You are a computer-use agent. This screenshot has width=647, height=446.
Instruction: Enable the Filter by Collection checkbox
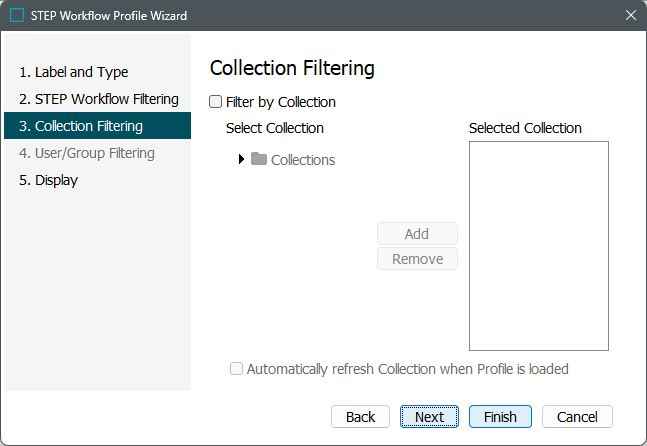click(216, 102)
